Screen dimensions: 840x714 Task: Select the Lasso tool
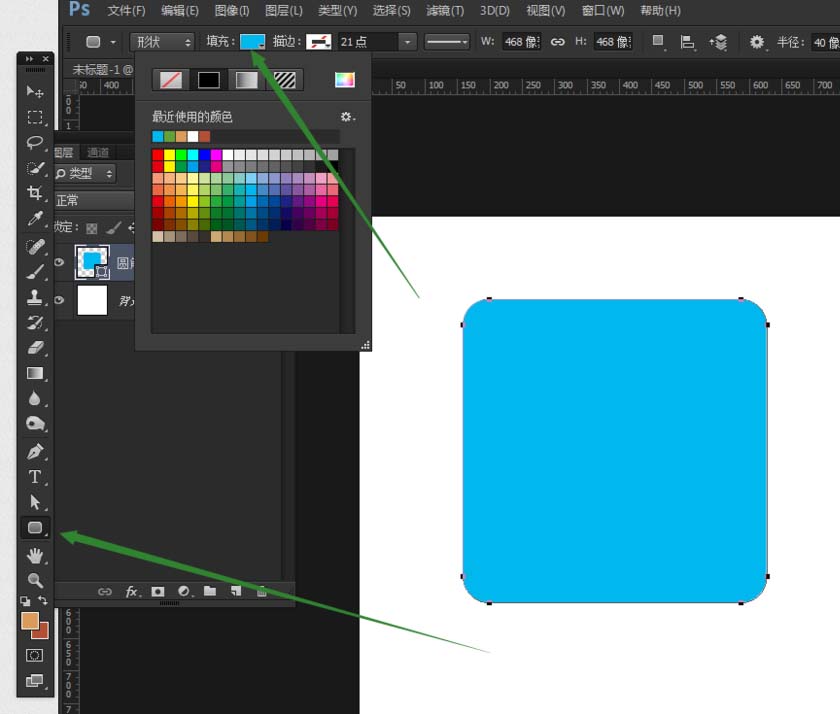tap(35, 142)
